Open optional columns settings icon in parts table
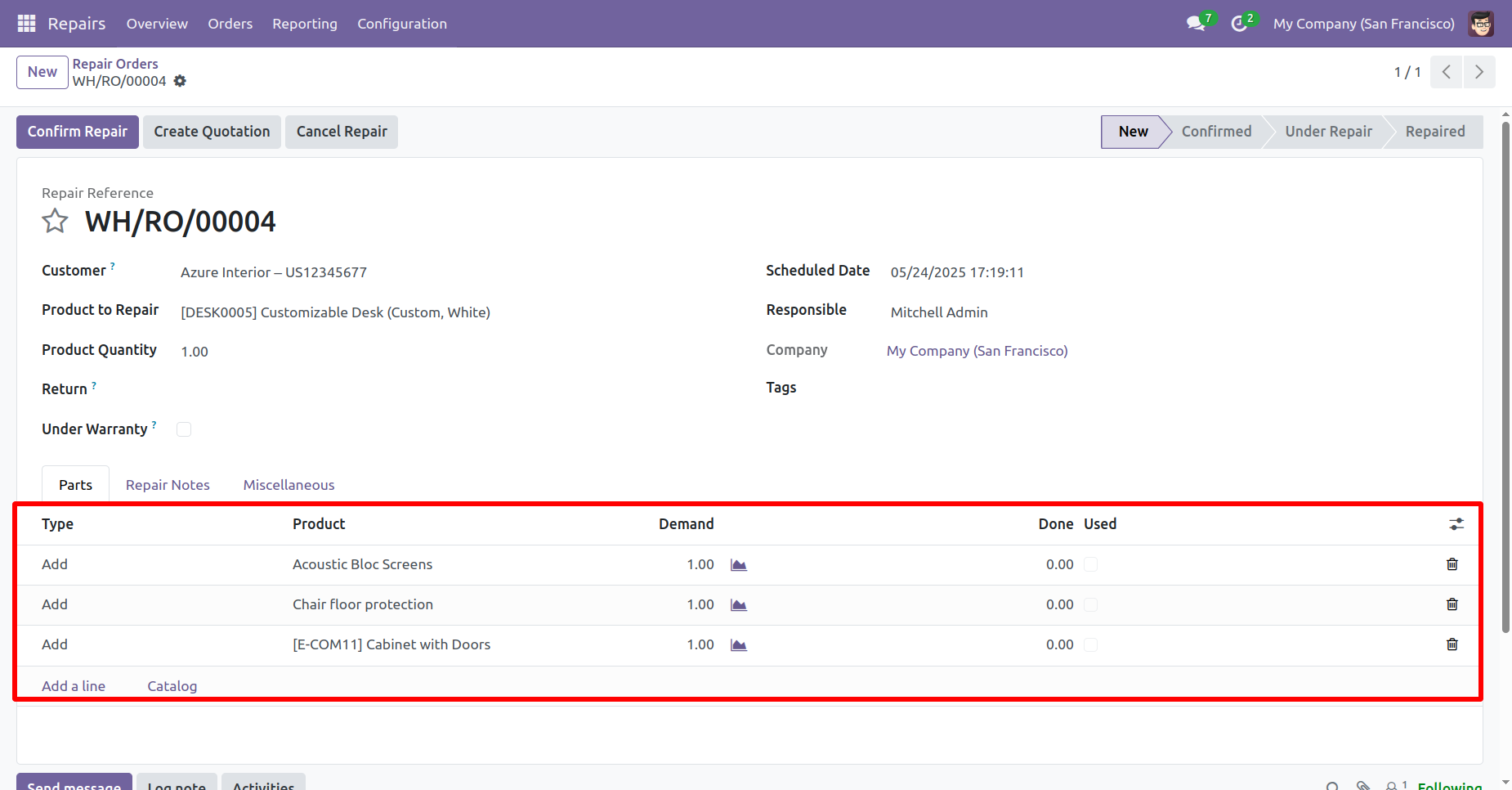Viewport: 1512px width, 790px height. [1456, 524]
